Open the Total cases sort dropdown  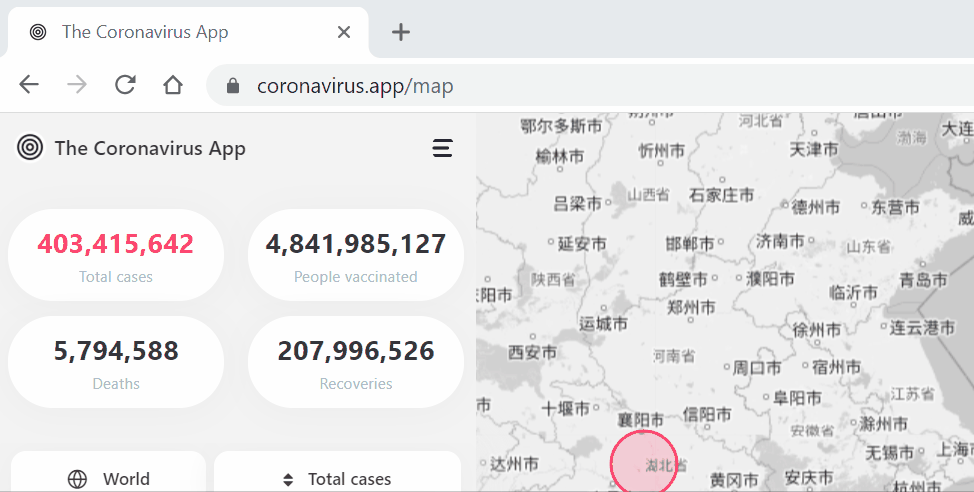(x=337, y=472)
